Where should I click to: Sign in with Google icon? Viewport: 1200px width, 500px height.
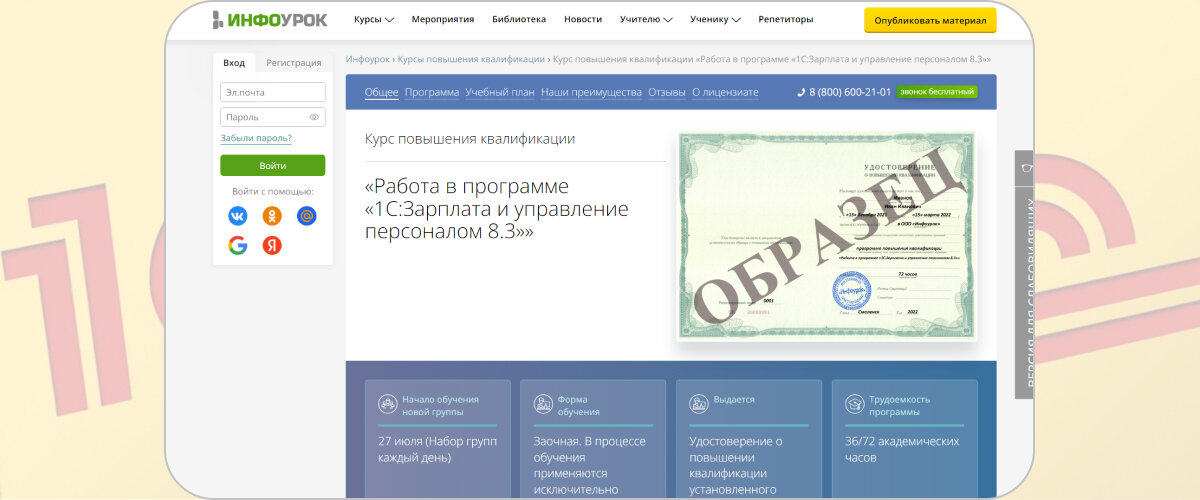coord(237,245)
